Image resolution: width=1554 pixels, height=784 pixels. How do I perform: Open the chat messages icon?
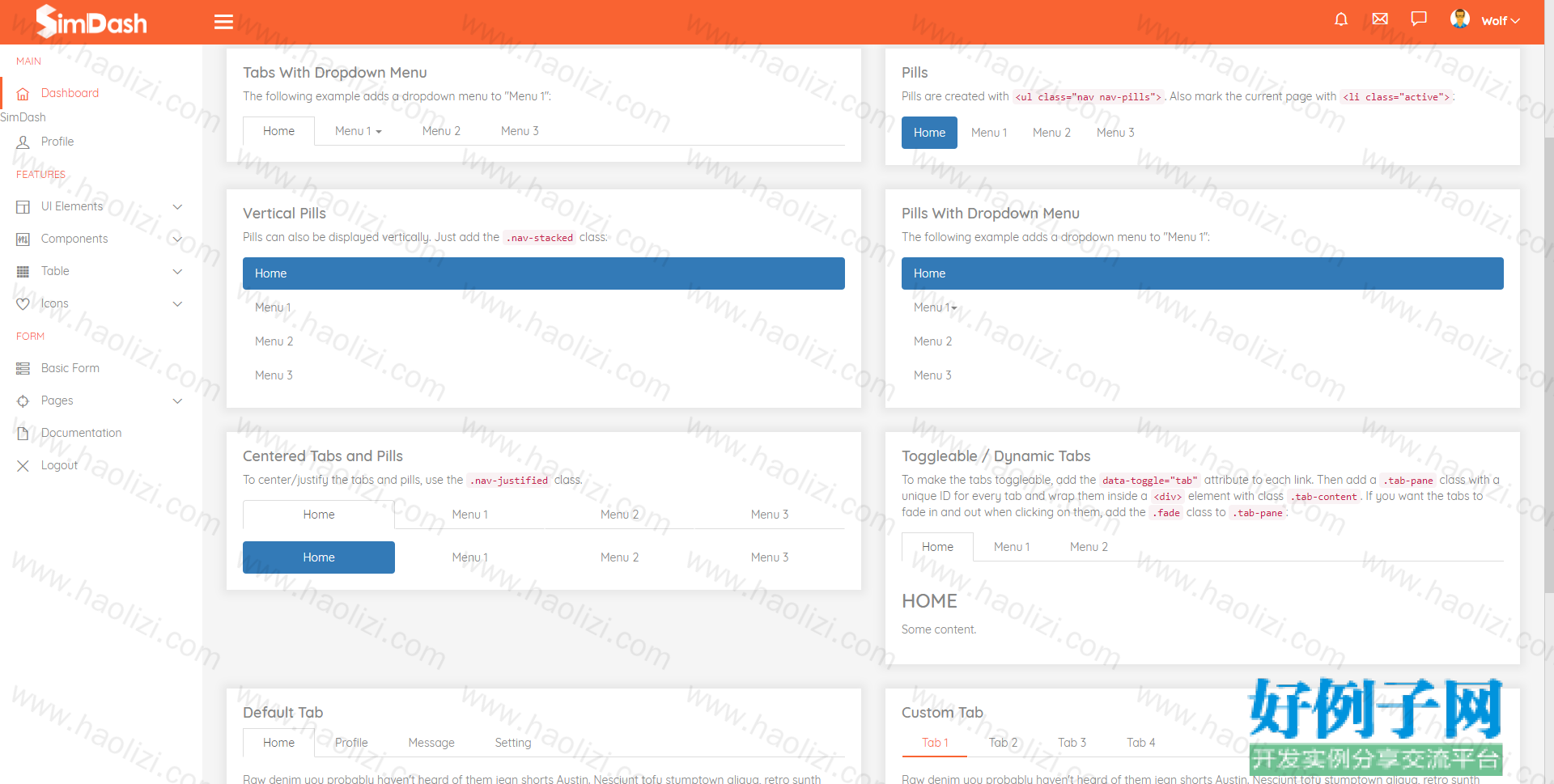coord(1419,19)
